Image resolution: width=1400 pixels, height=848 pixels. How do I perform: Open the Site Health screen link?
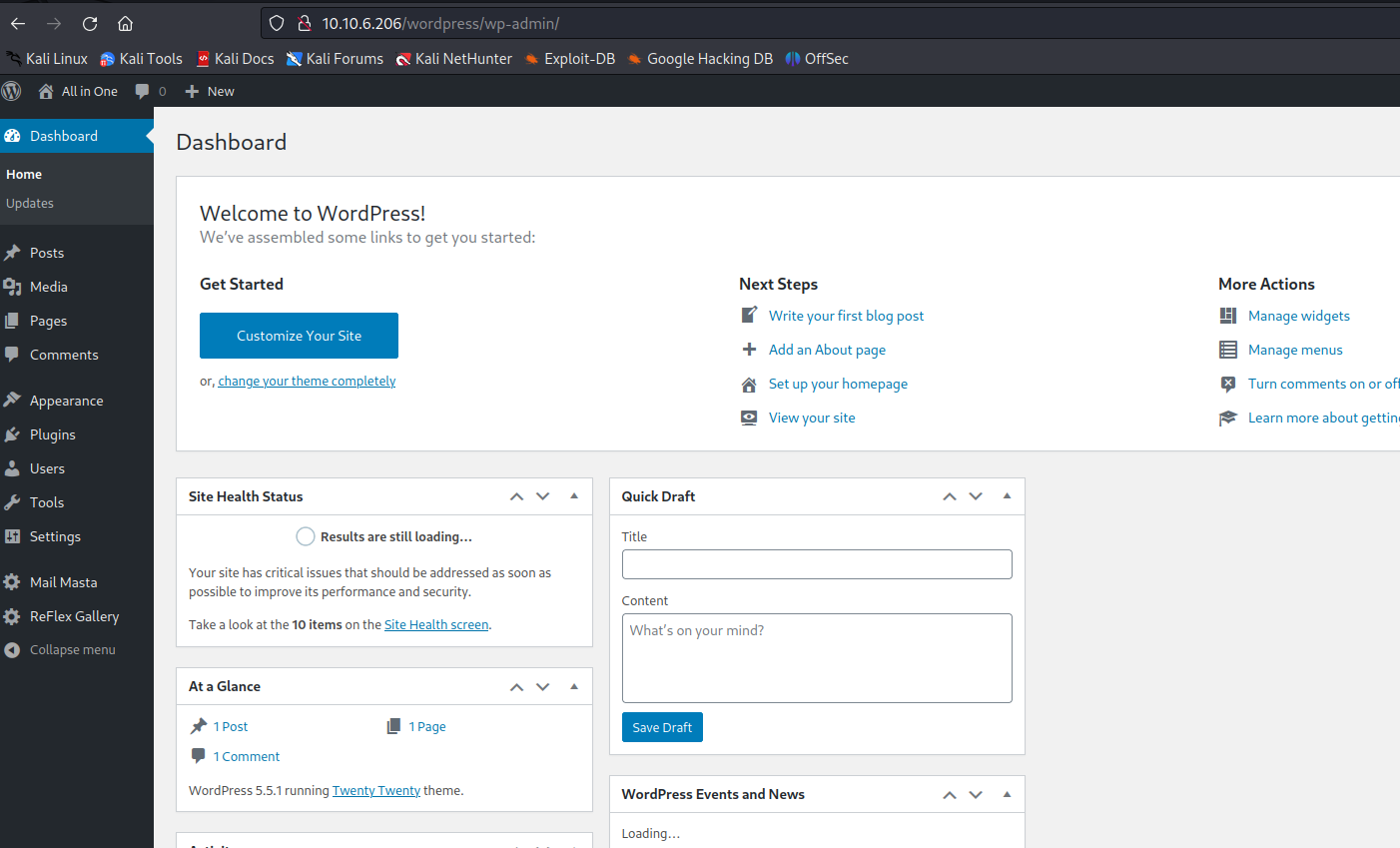point(436,625)
